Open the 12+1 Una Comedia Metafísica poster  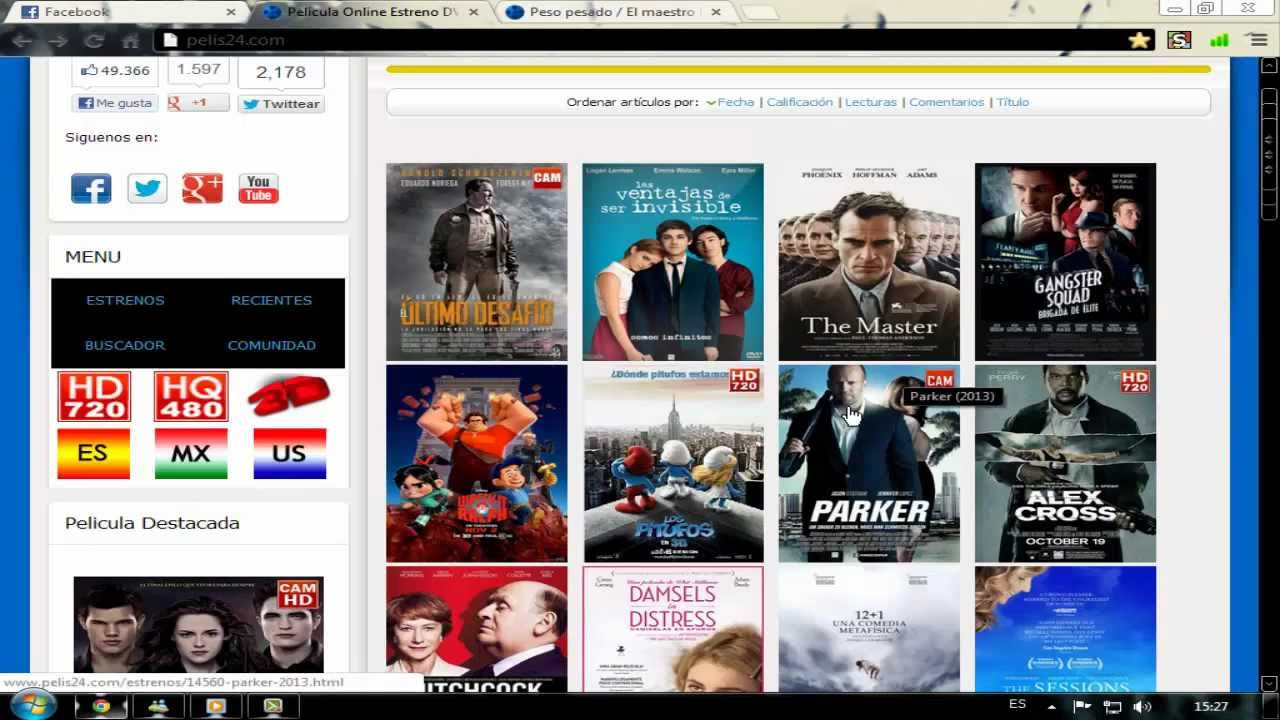point(869,629)
